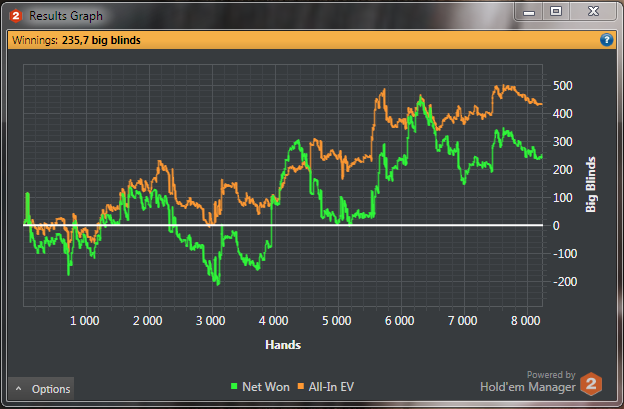Click the 3 000 x-axis label
The height and width of the screenshot is (409, 624).
click(x=210, y=321)
